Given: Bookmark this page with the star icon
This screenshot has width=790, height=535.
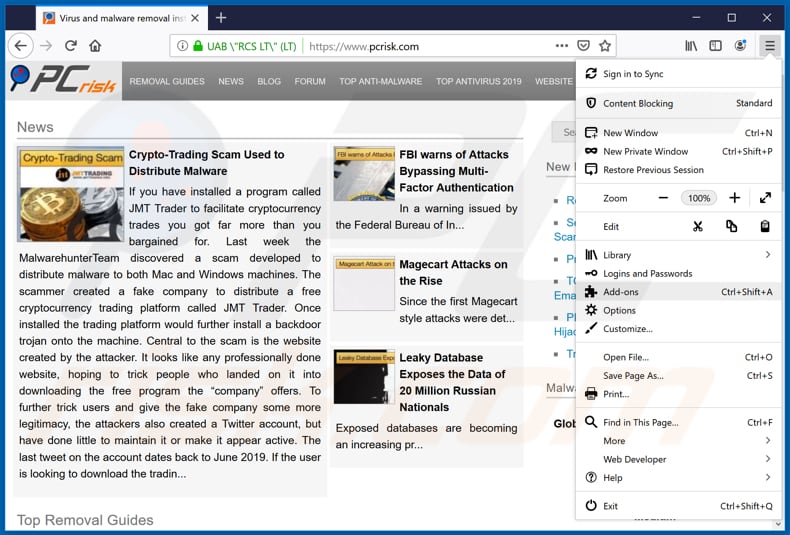Looking at the screenshot, I should (605, 46).
